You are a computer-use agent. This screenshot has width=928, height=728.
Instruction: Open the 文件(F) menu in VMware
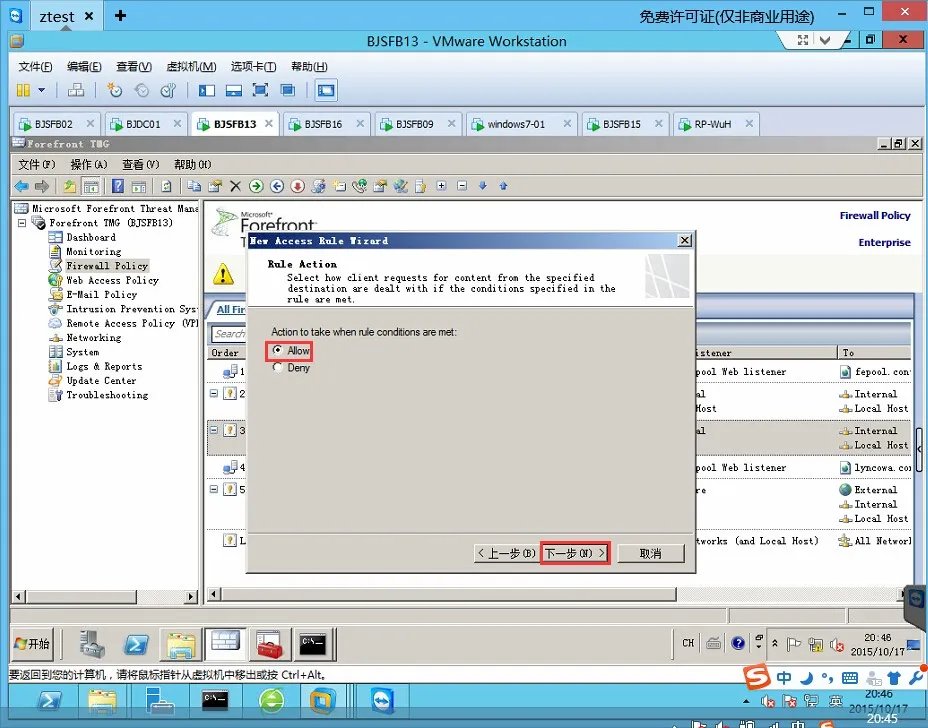click(x=35, y=66)
